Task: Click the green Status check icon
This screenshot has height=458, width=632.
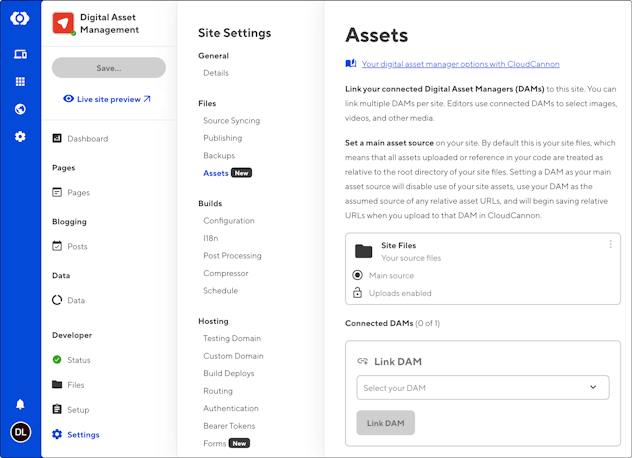Action: pyautogui.click(x=57, y=359)
